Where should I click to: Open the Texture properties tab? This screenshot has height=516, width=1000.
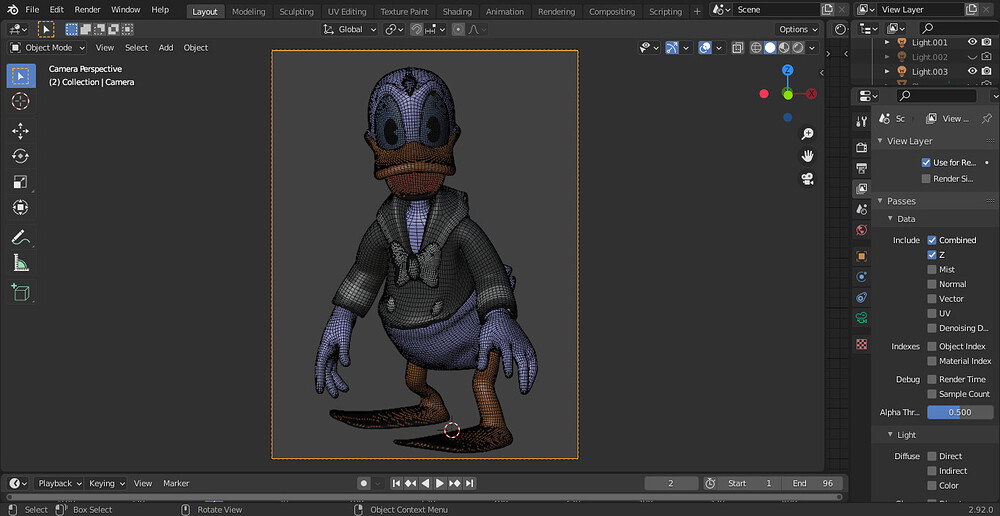[x=862, y=344]
